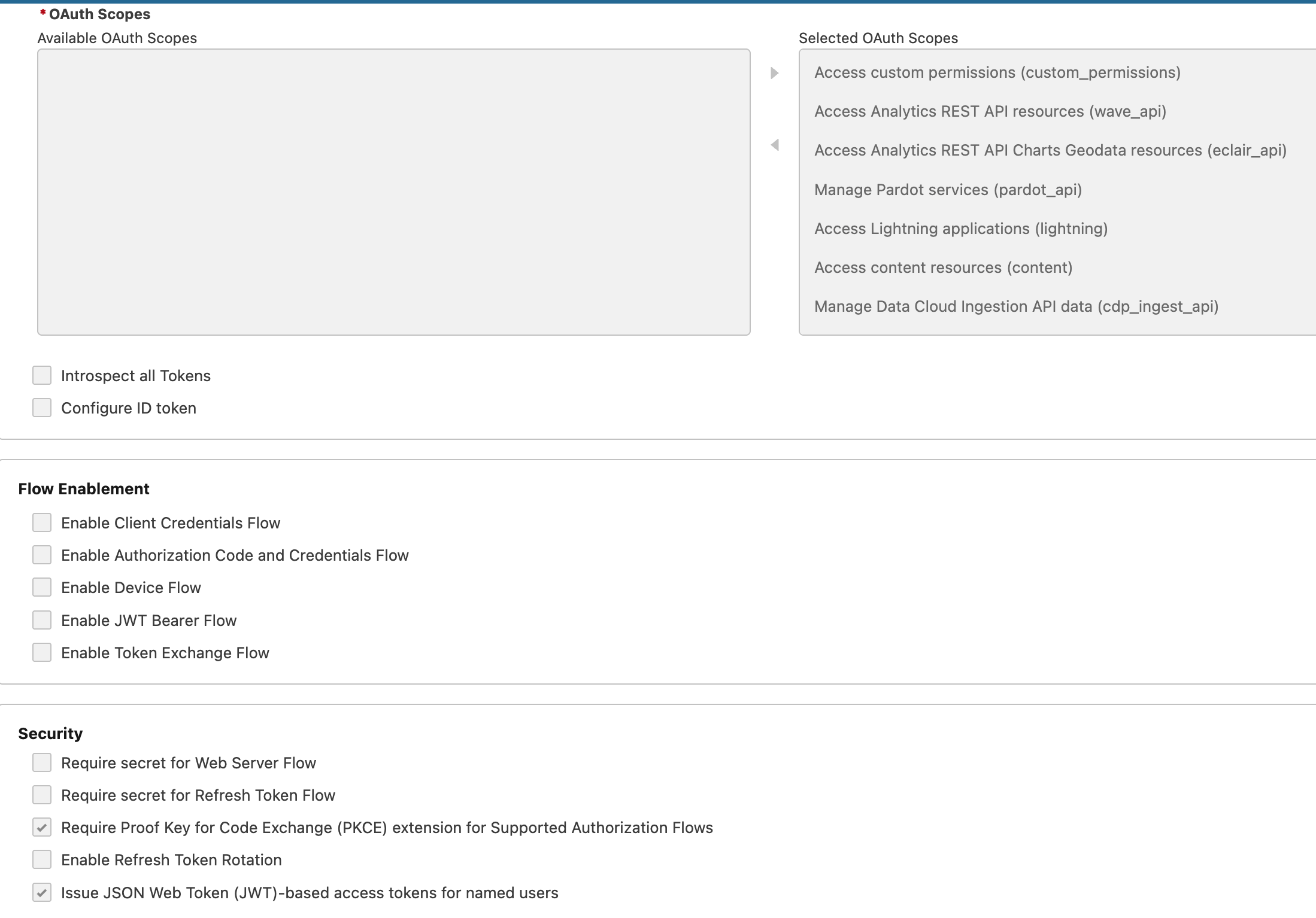Check Configure ID token
Viewport: 1316px width, 918px height.
pos(41,408)
